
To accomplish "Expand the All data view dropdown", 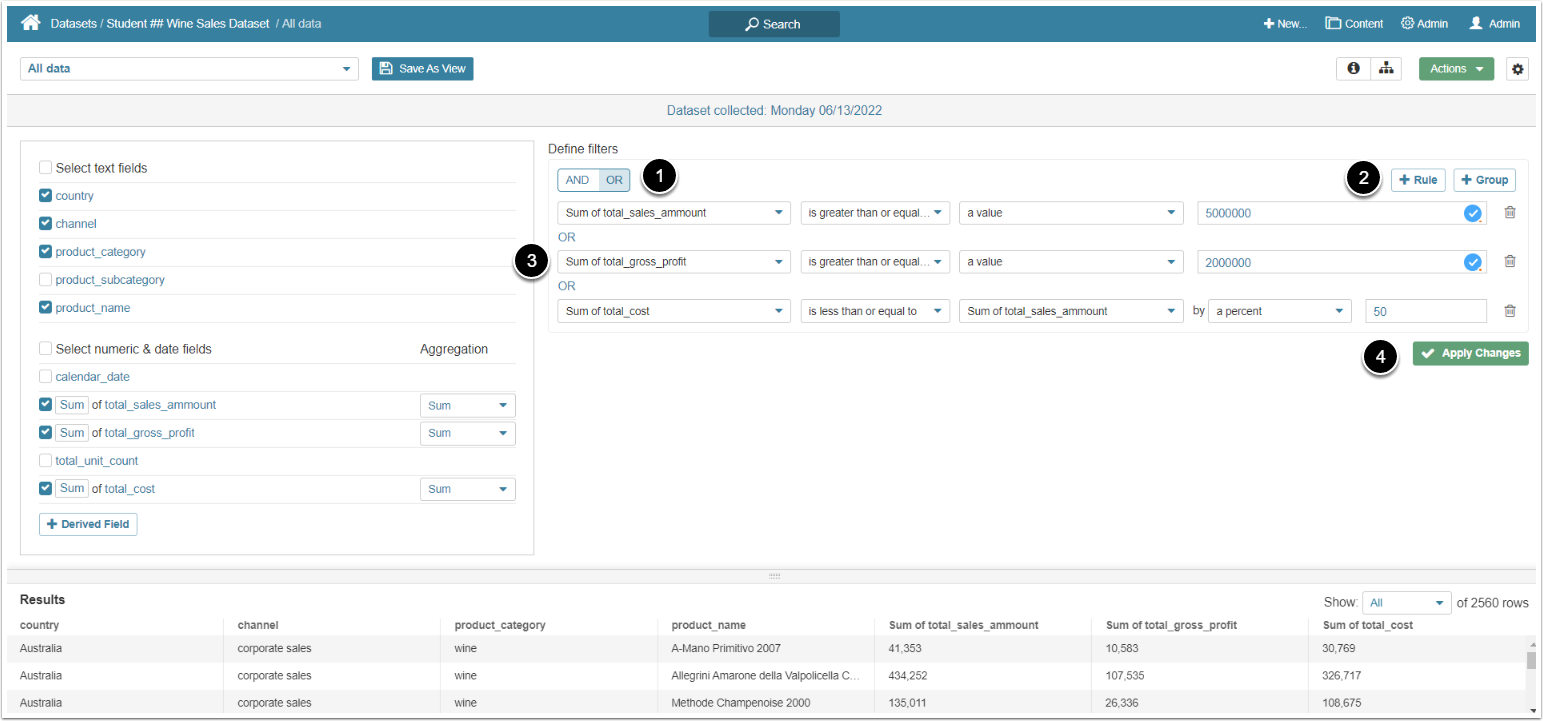I will click(189, 69).
